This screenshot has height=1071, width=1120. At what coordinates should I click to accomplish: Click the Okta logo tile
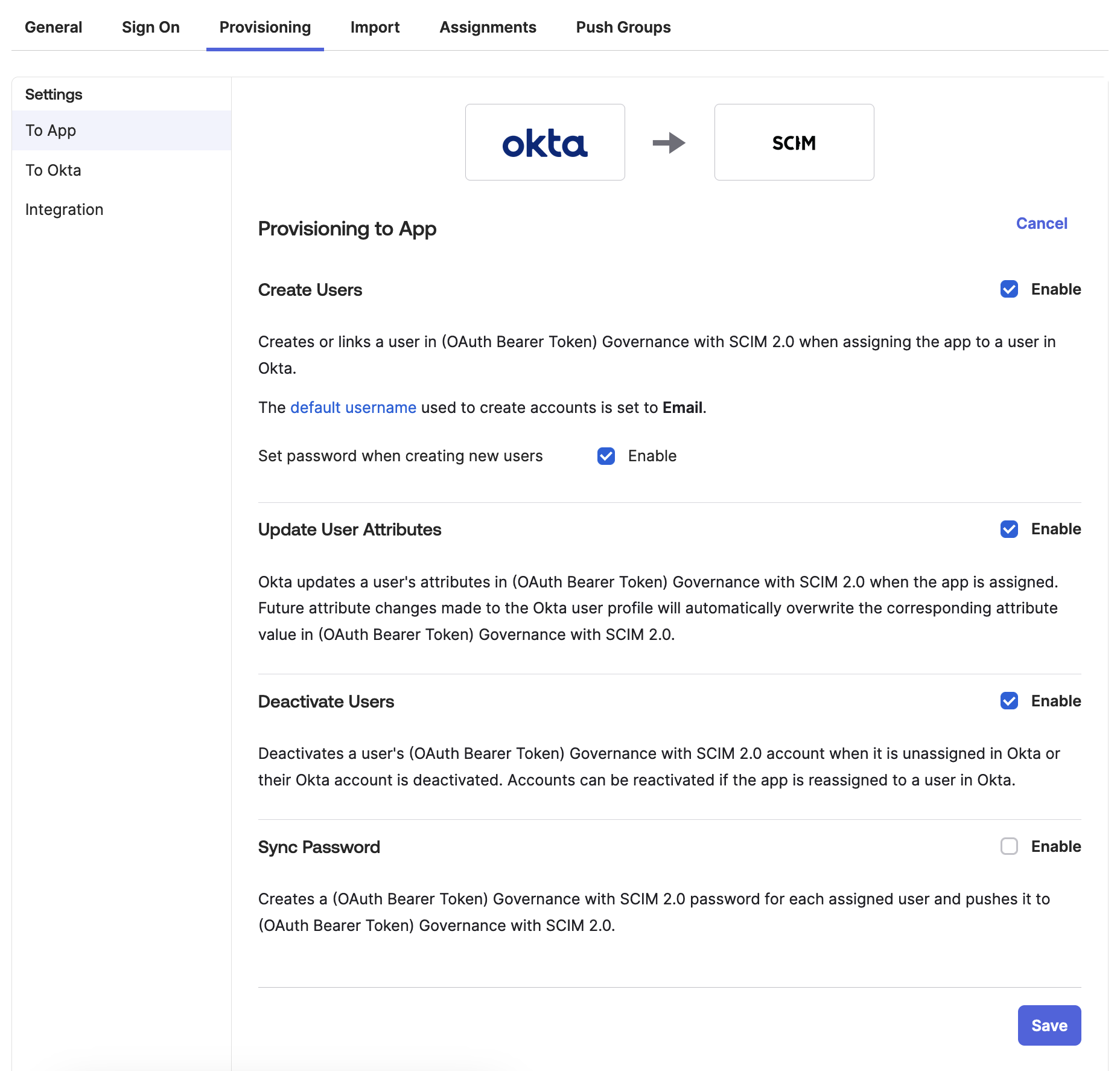click(x=545, y=142)
